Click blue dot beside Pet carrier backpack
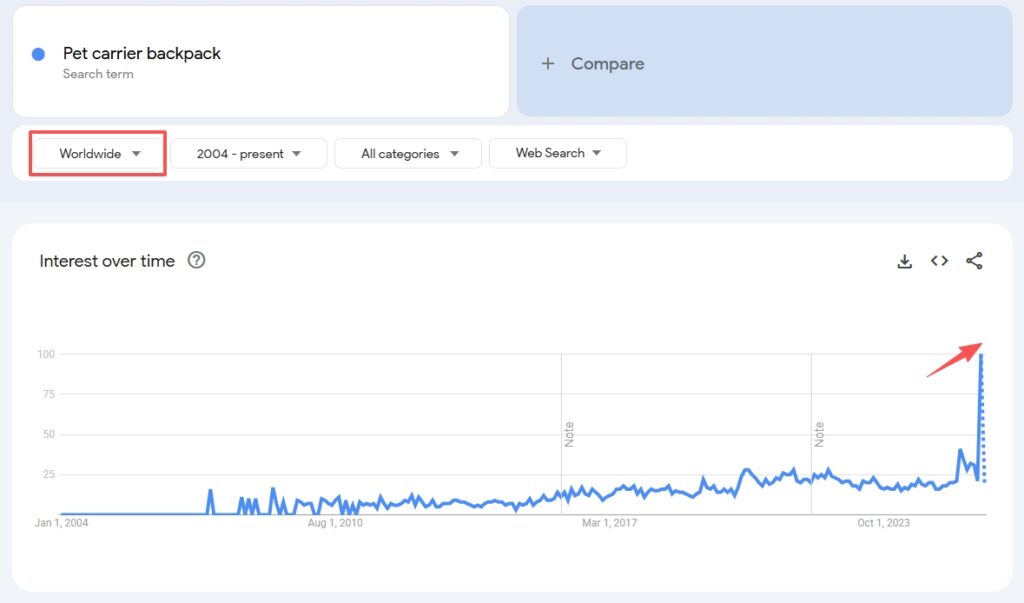The image size is (1024, 603). click(x=38, y=54)
